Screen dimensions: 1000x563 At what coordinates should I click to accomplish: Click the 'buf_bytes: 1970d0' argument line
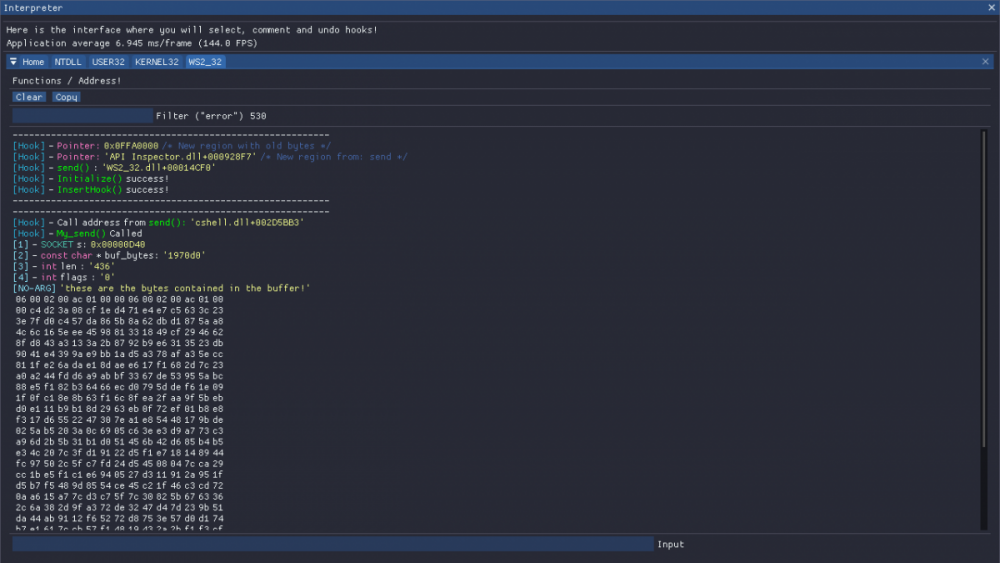pos(108,255)
